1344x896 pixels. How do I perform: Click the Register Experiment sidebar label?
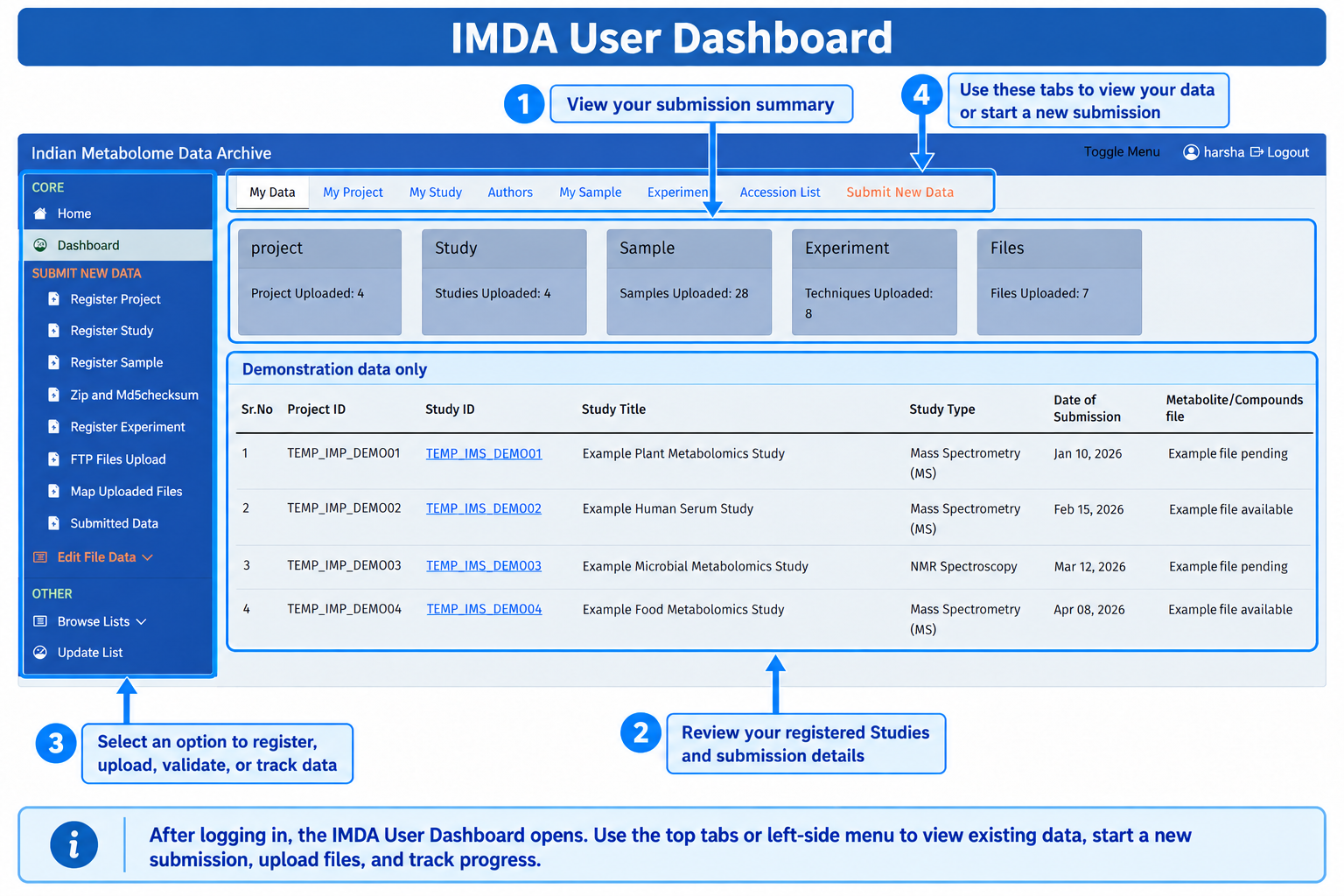tap(128, 427)
